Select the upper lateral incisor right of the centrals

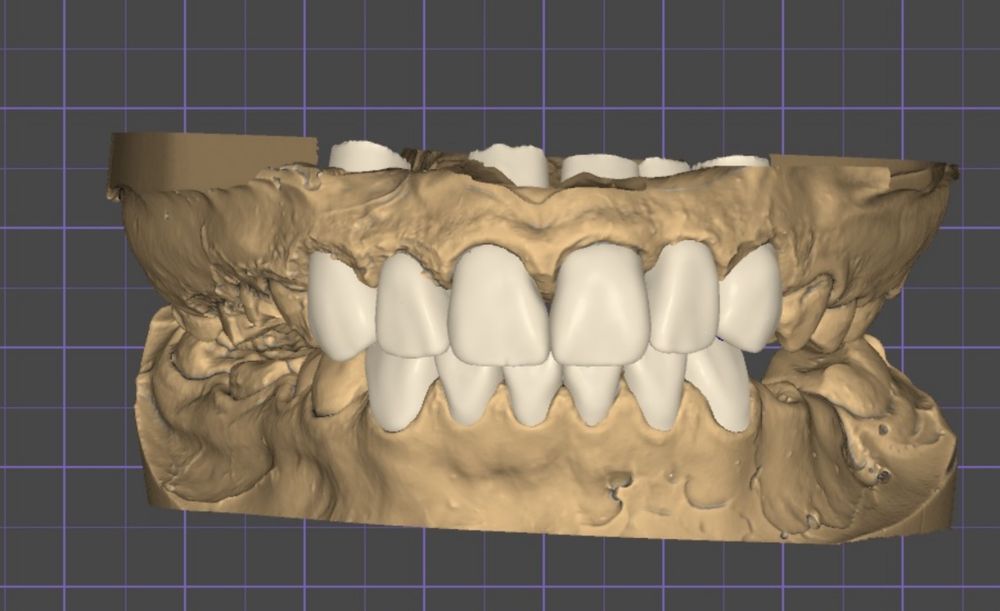(x=684, y=297)
